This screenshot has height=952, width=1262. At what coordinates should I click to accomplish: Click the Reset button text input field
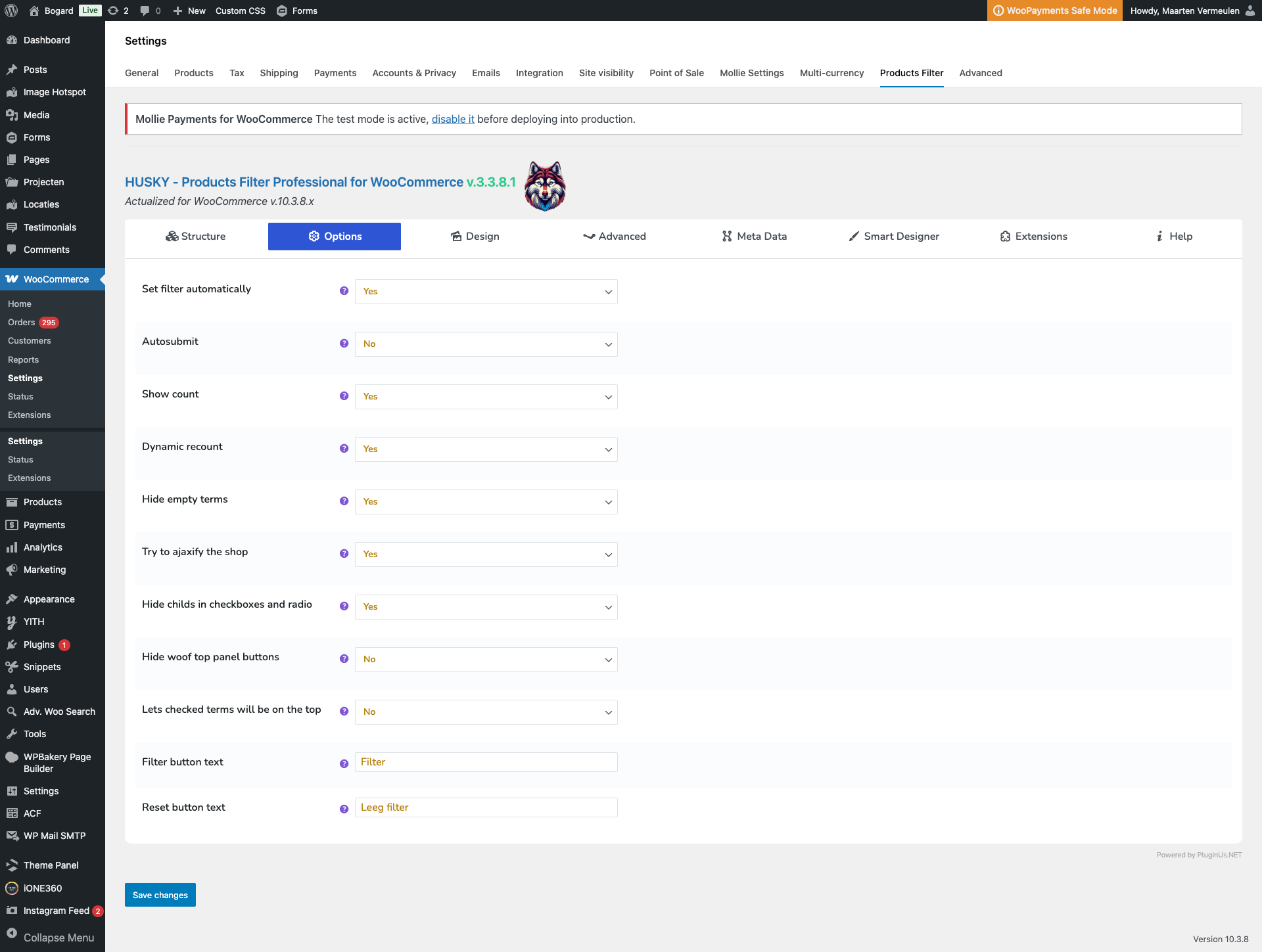pos(486,807)
